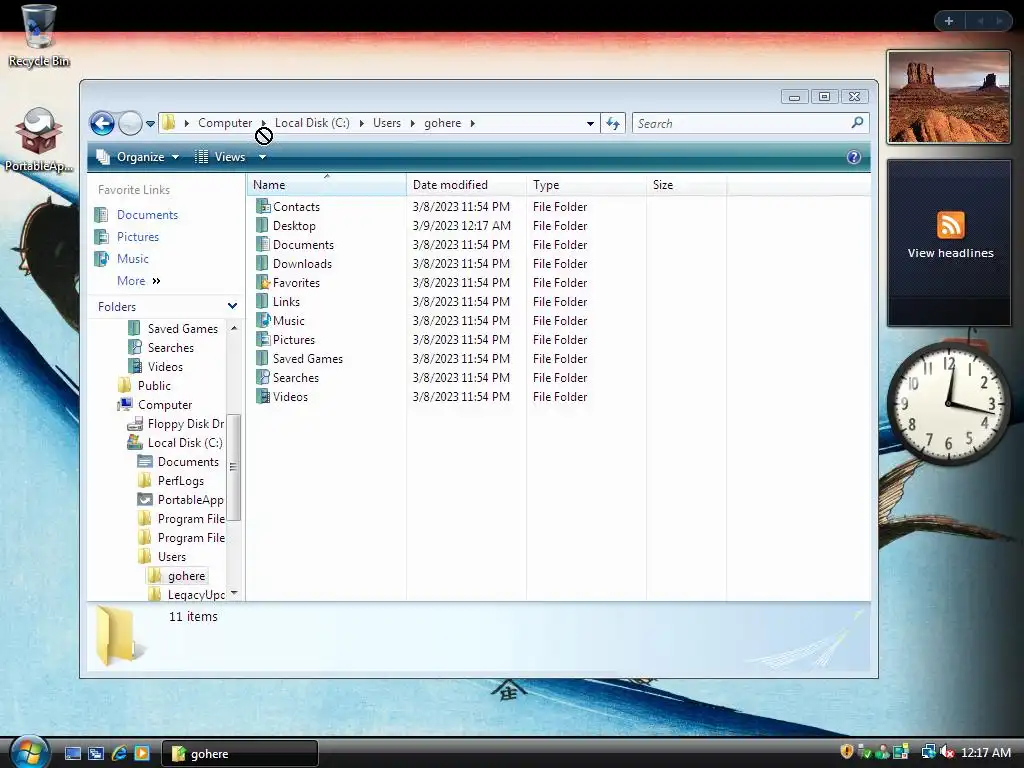This screenshot has width=1024, height=768.
Task: Select the PortableApps desktop icon
Action: tap(39, 140)
